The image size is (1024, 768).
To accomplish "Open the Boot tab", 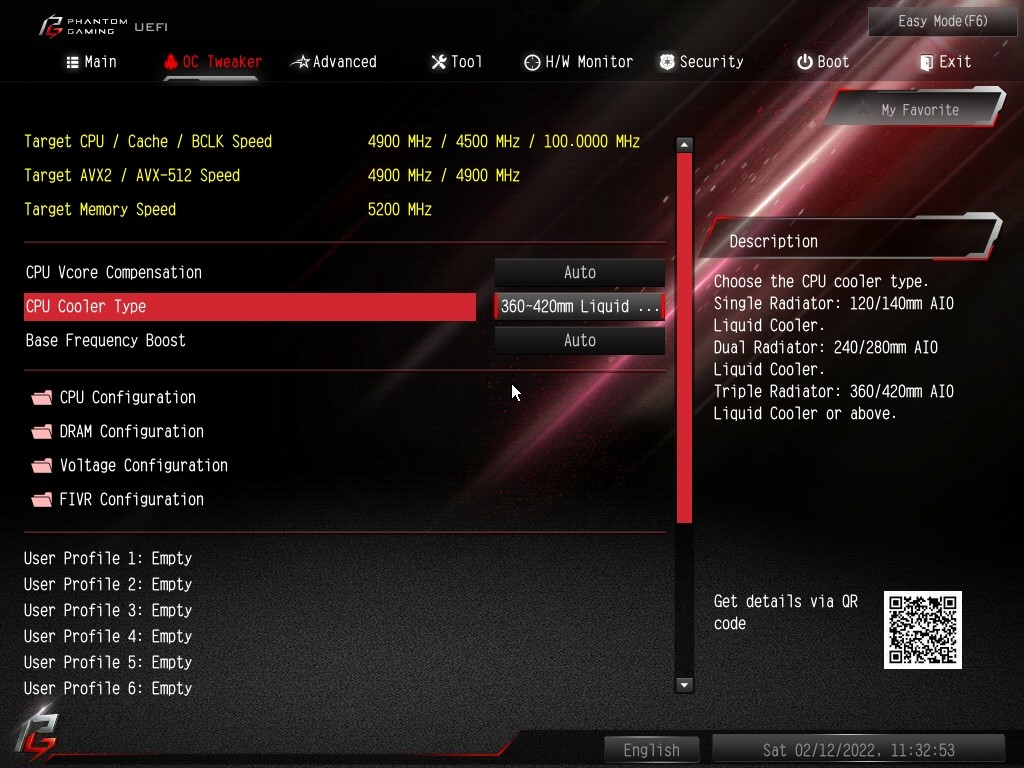I will pos(823,62).
